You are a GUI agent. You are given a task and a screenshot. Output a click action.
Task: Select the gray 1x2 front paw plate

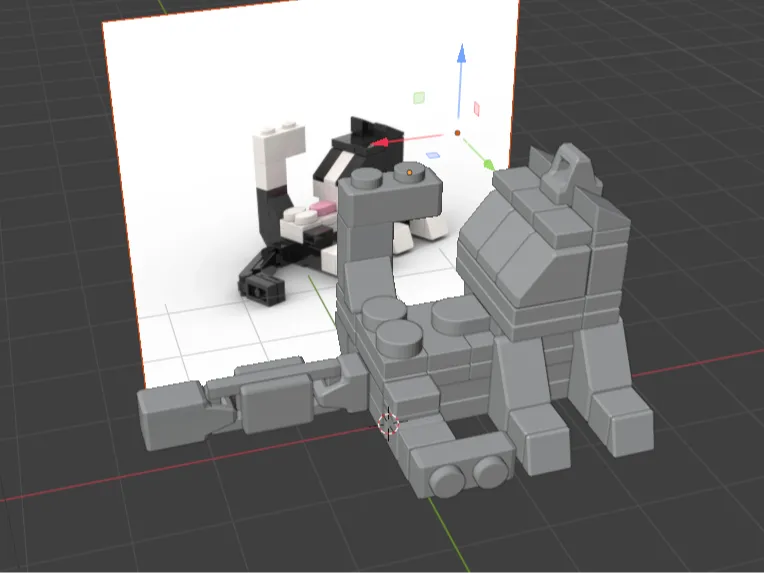(462, 465)
